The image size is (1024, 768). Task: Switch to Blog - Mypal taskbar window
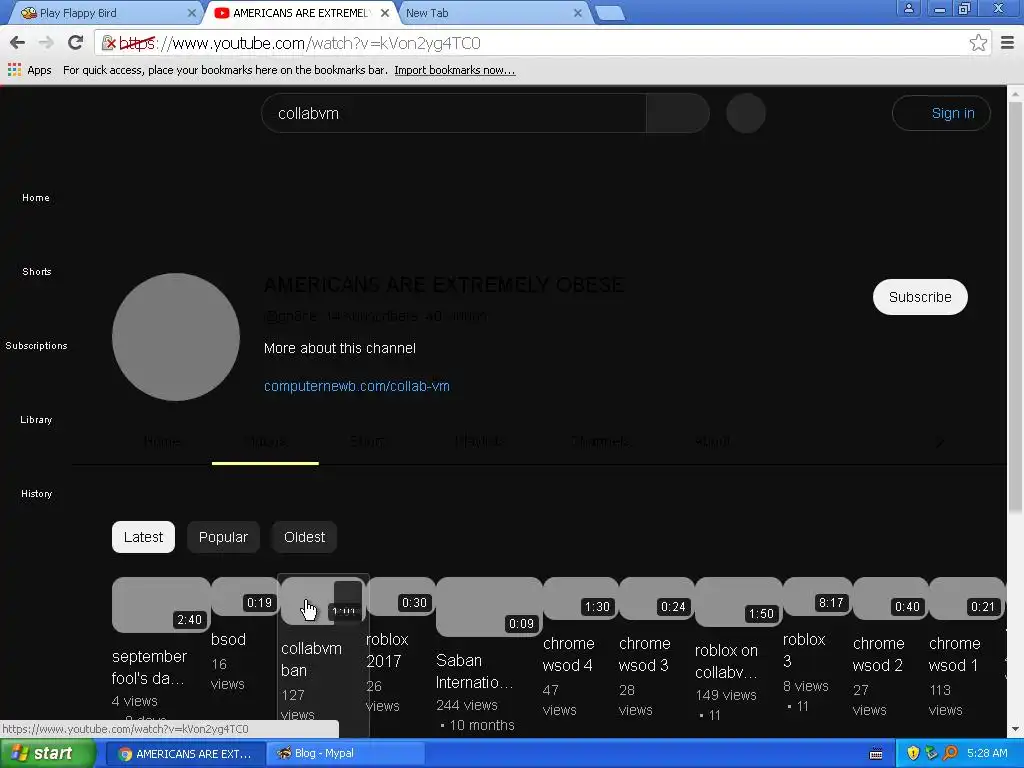[345, 753]
